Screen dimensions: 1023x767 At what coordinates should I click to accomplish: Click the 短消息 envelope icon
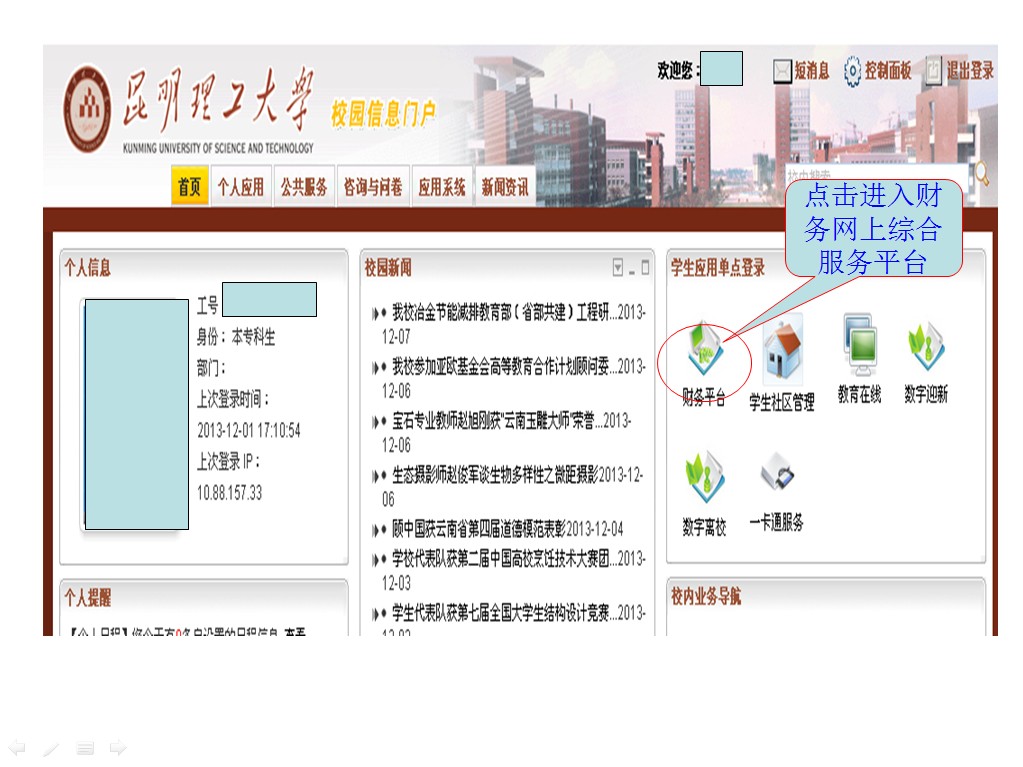coord(782,71)
